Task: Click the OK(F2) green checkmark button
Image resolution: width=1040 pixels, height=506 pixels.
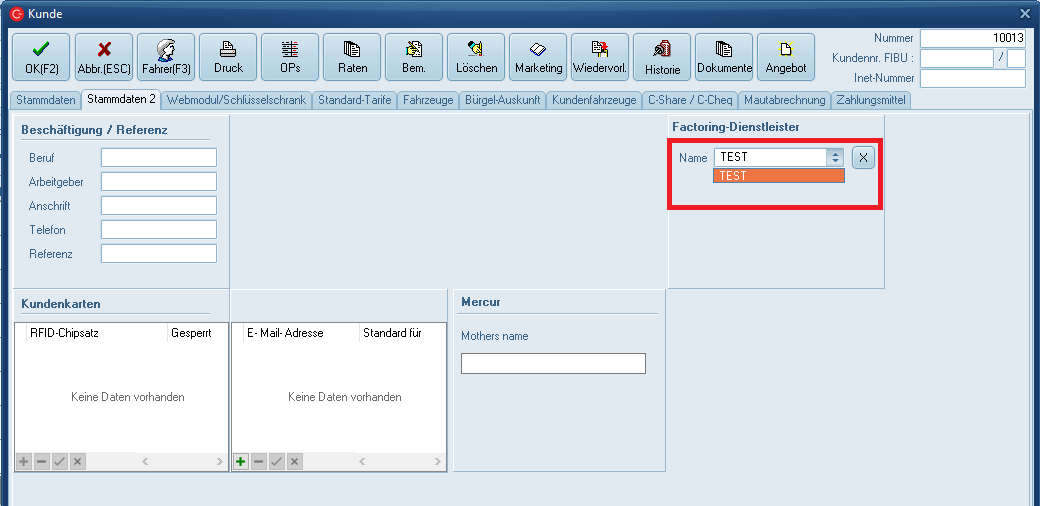Action: [x=41, y=57]
